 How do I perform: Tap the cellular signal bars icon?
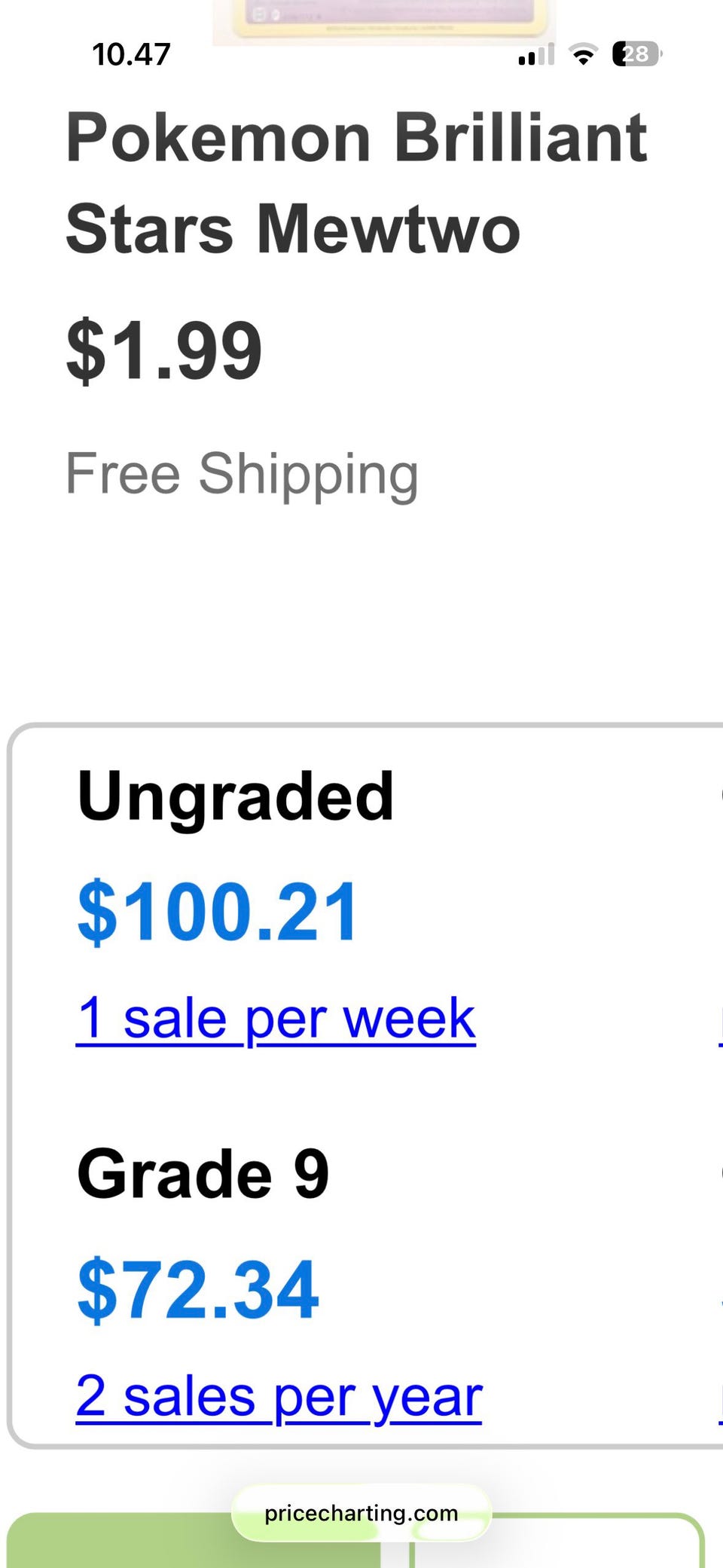536,54
